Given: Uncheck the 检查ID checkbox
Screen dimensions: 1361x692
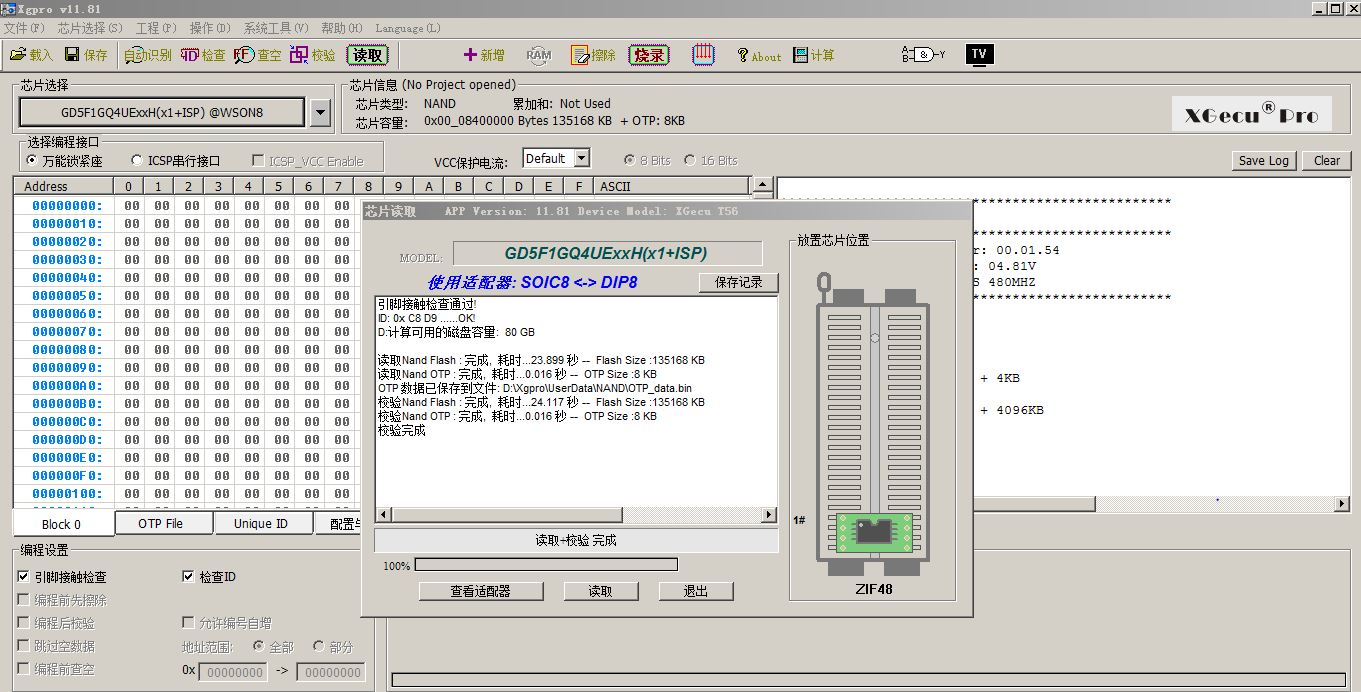Looking at the screenshot, I should (x=188, y=577).
